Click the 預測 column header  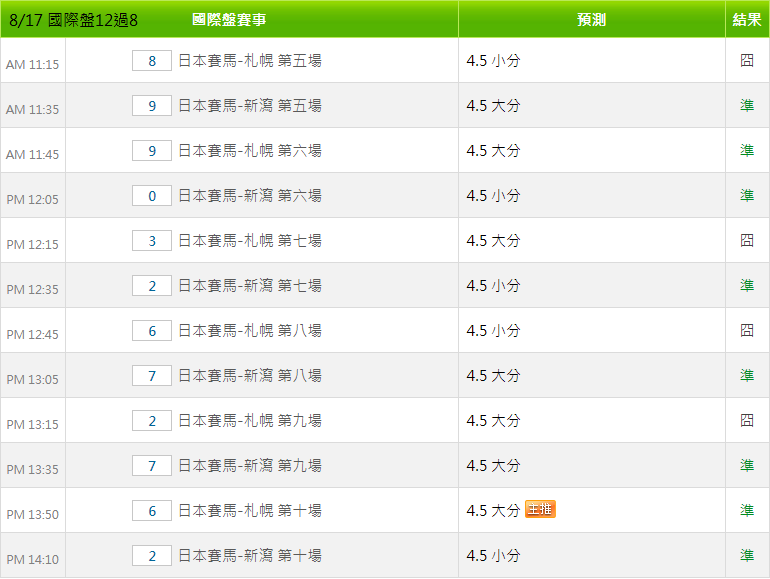point(592,20)
